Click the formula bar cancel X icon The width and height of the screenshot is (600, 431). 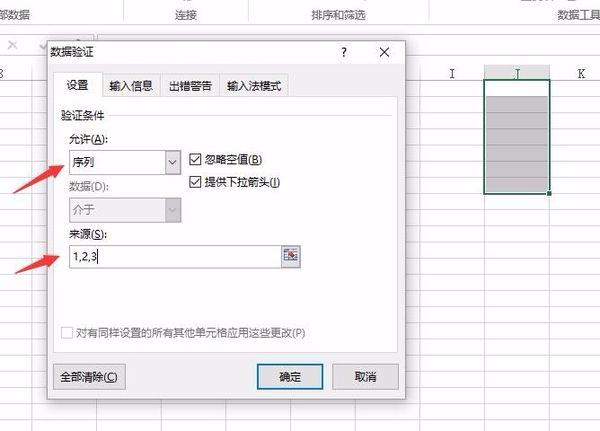pyautogui.click(x=12, y=45)
